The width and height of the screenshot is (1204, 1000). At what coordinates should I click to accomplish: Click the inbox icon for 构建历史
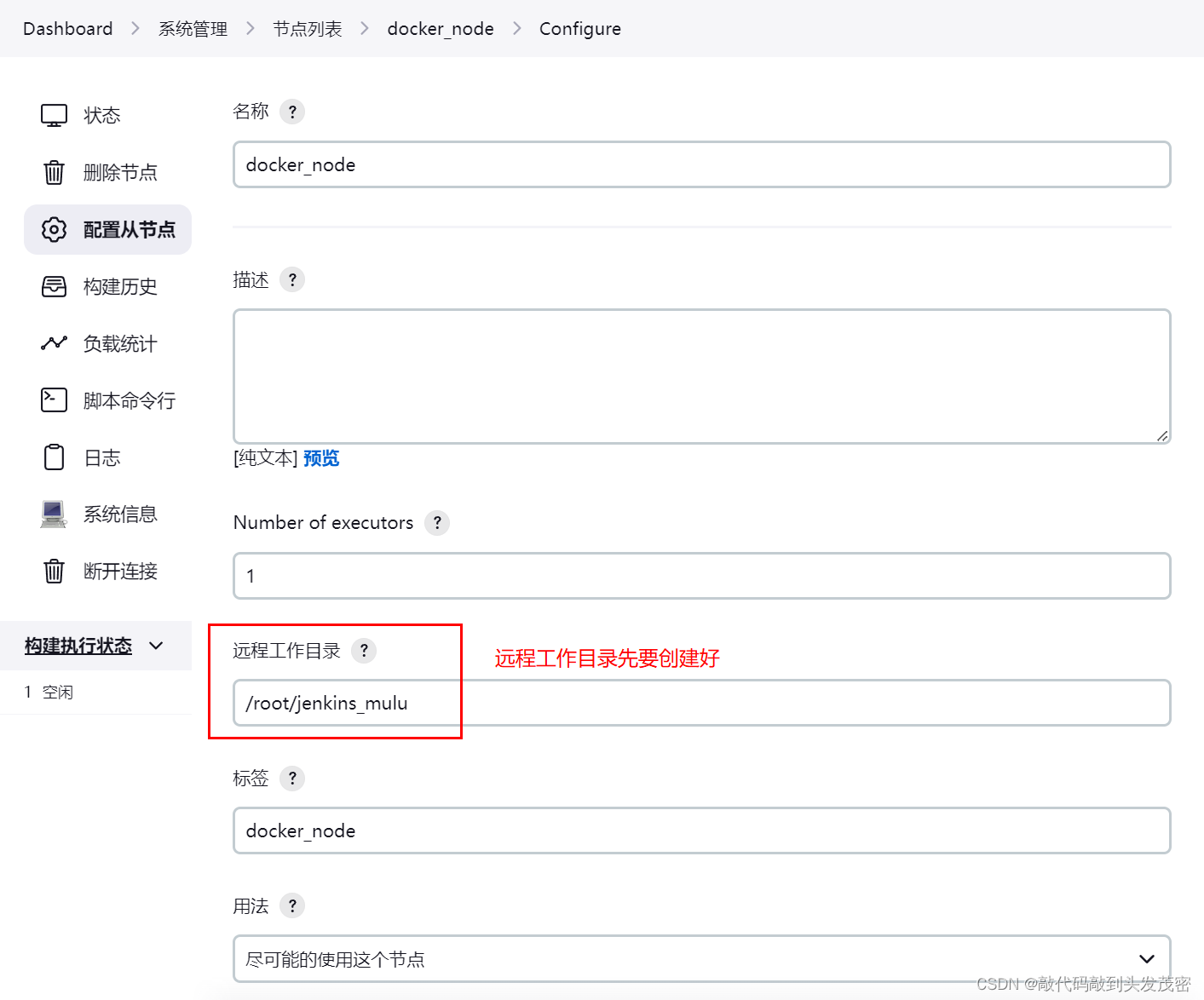pos(54,286)
